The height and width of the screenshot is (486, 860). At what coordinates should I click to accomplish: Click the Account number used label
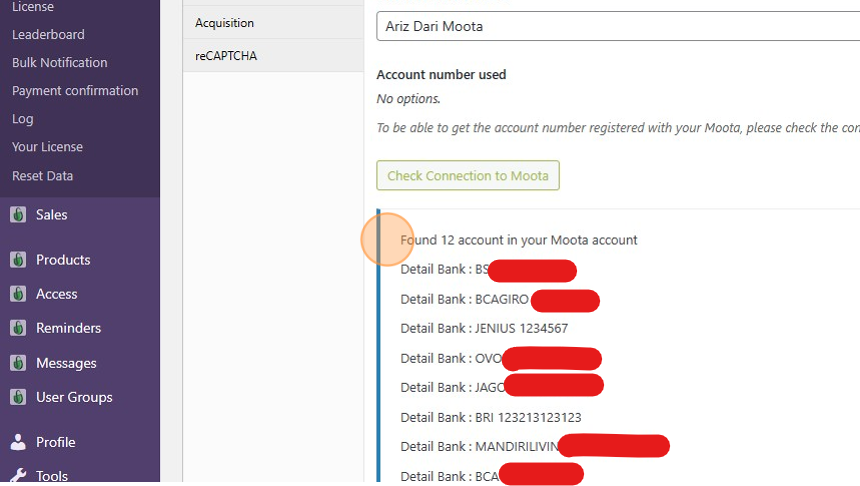tap(441, 75)
